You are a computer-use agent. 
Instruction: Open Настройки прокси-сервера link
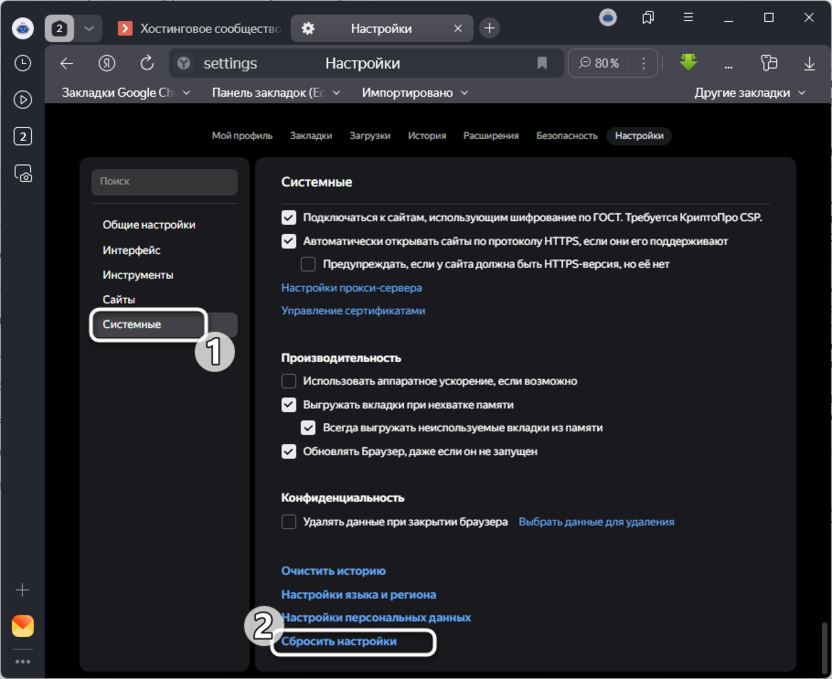point(352,288)
